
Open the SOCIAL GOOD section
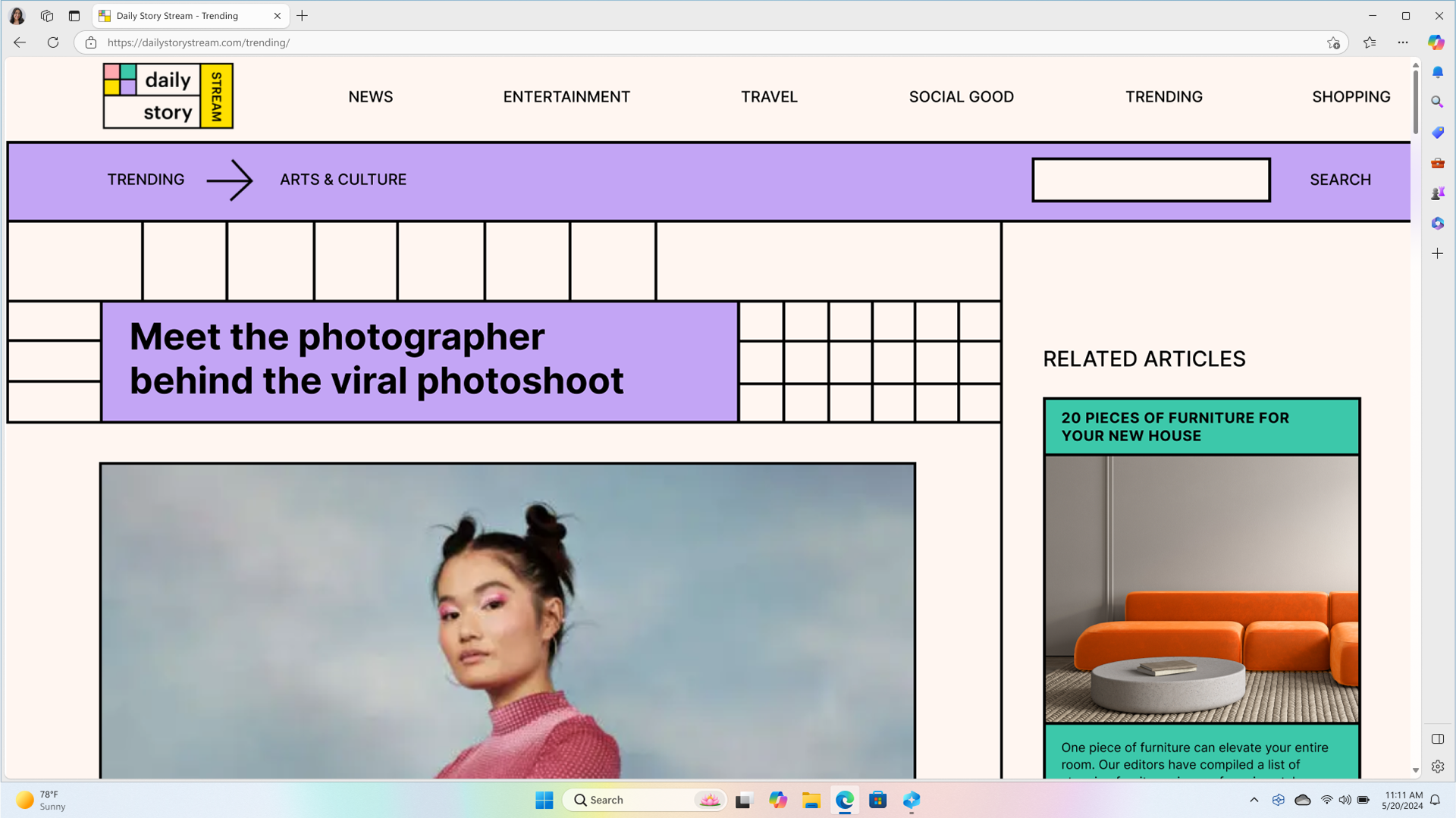coord(962,97)
